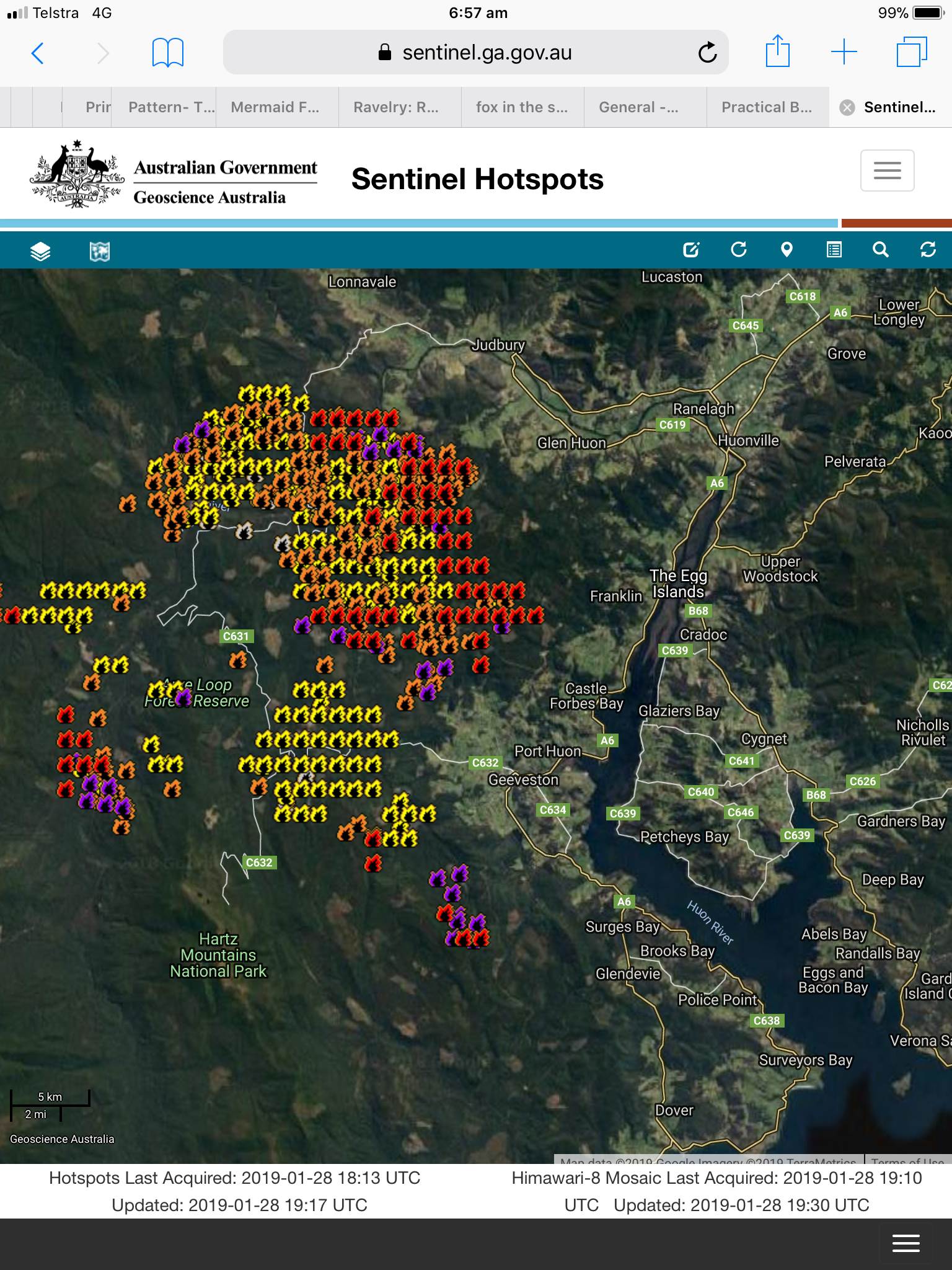The width and height of the screenshot is (952, 1270).
Task: Open the basemap selector icon
Action: [x=100, y=251]
